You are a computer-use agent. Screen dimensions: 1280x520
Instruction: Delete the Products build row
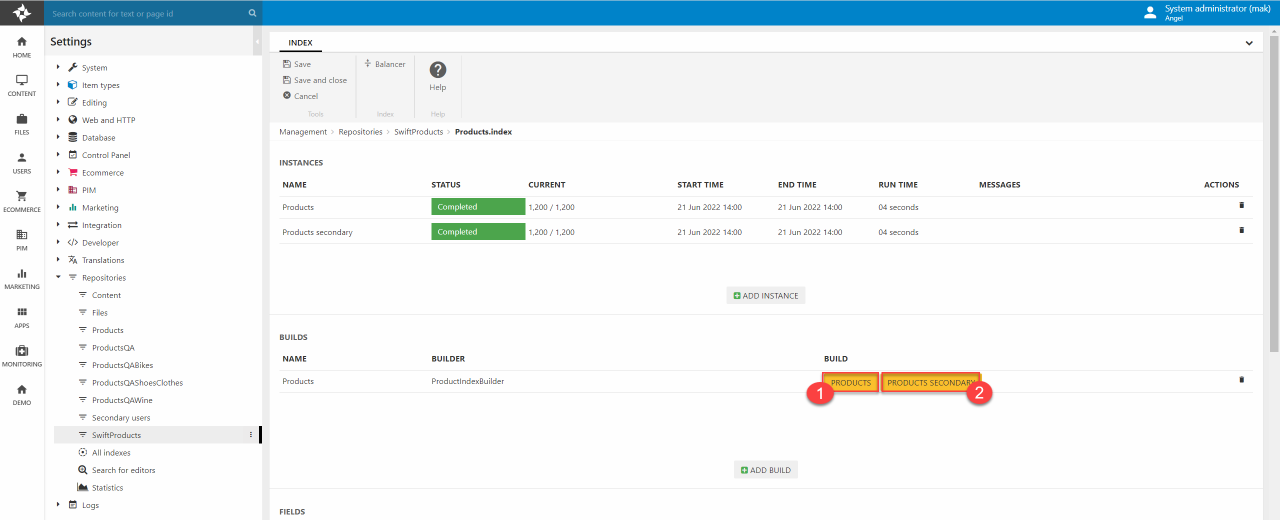pyautogui.click(x=1241, y=380)
